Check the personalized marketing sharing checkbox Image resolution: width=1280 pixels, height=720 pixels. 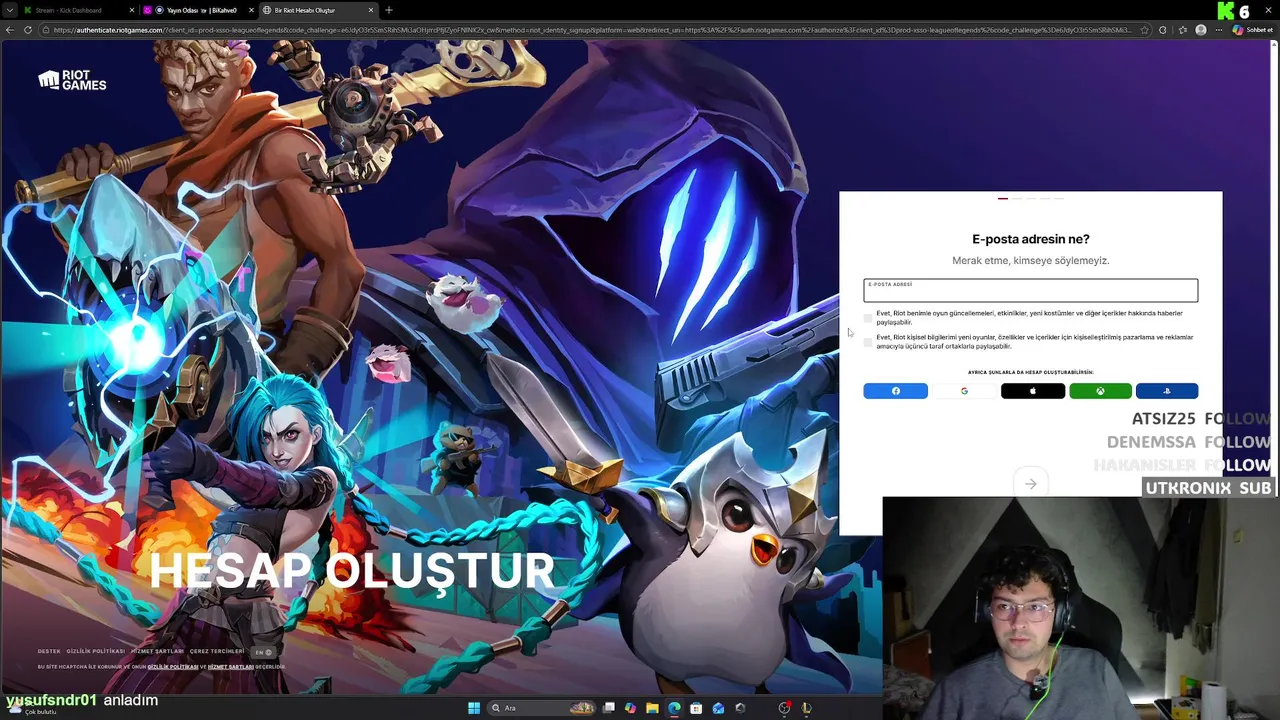[868, 342]
